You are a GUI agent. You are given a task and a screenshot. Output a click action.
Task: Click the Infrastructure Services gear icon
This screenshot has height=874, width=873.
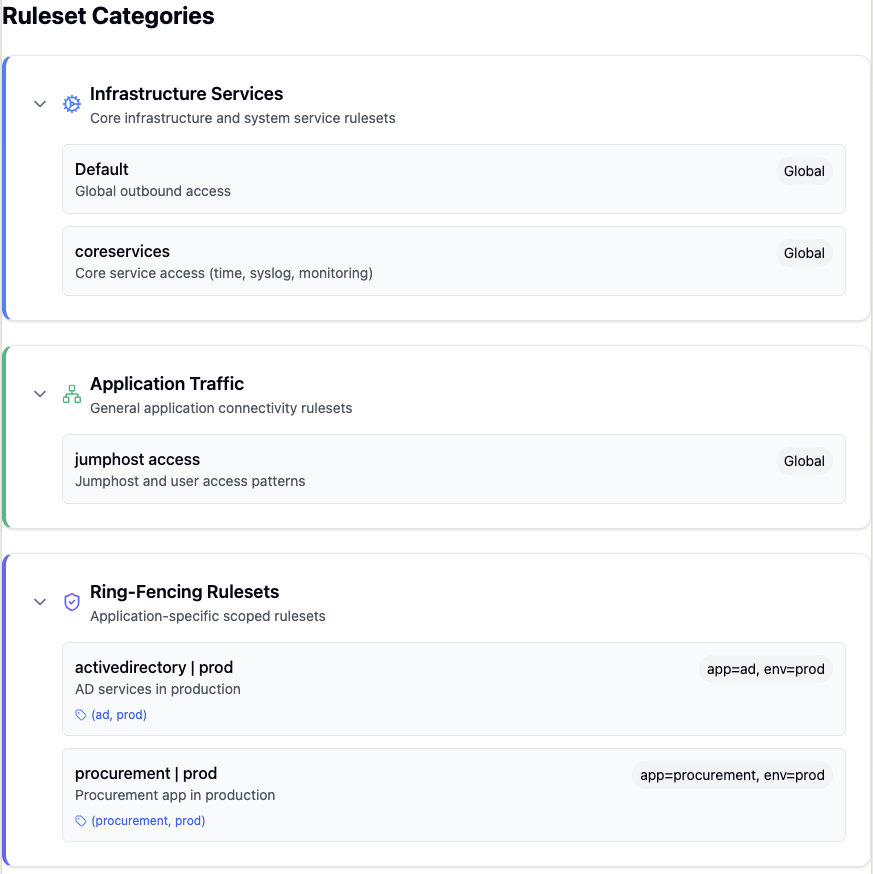(x=72, y=104)
